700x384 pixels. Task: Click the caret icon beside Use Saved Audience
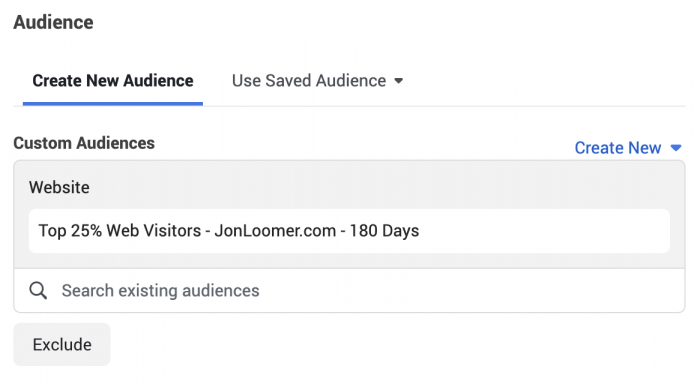coord(399,81)
